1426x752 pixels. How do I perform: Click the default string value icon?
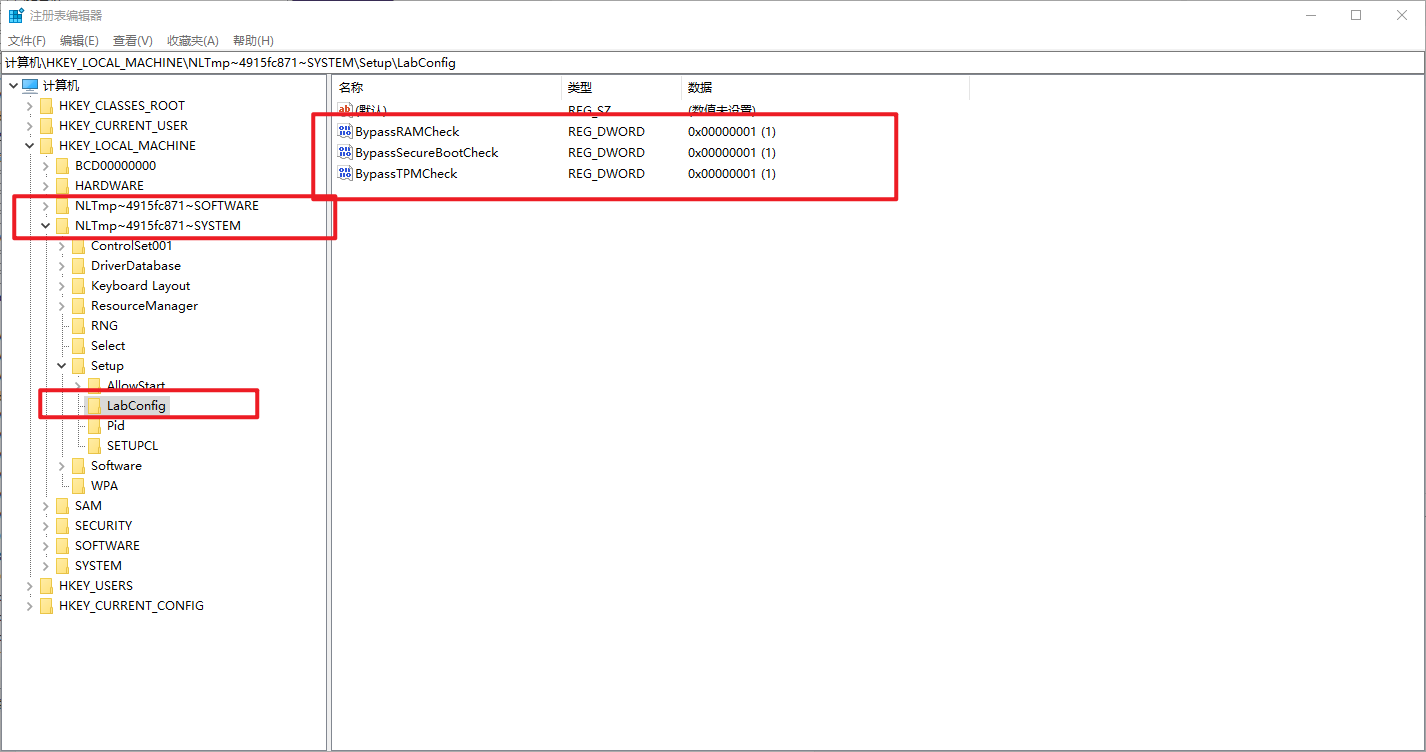346,110
